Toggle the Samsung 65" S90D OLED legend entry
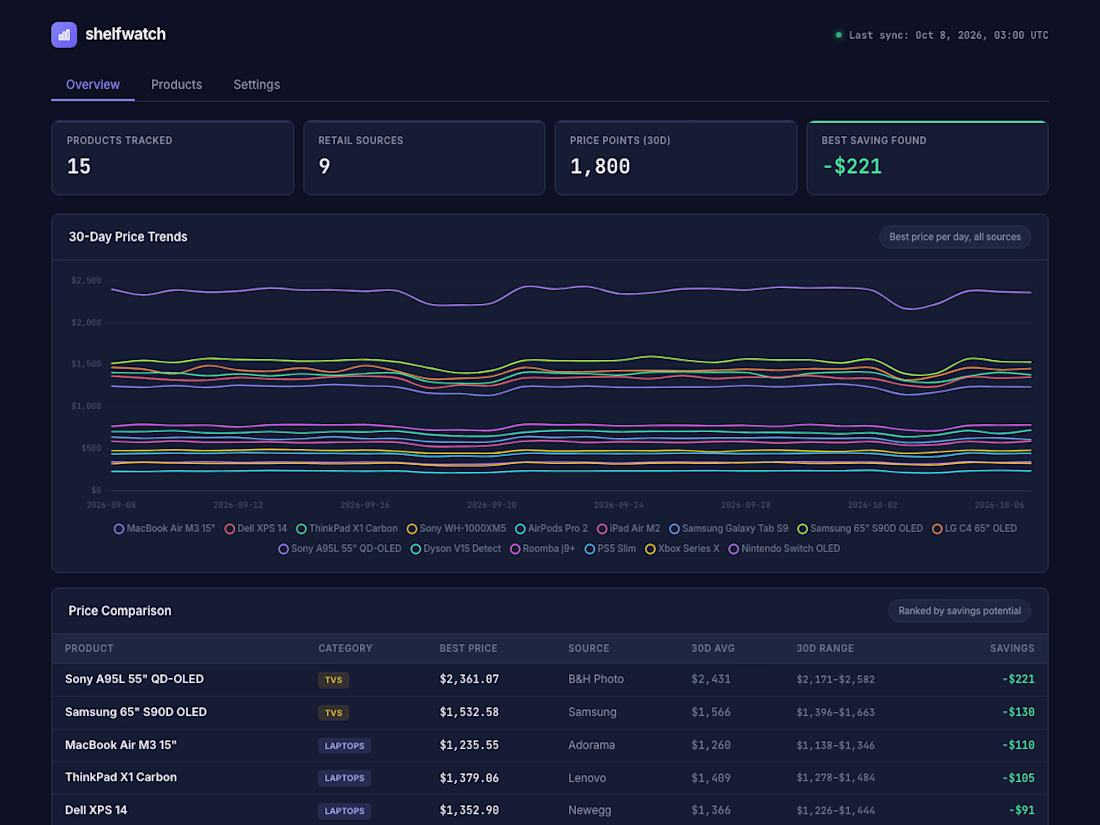 click(x=860, y=528)
